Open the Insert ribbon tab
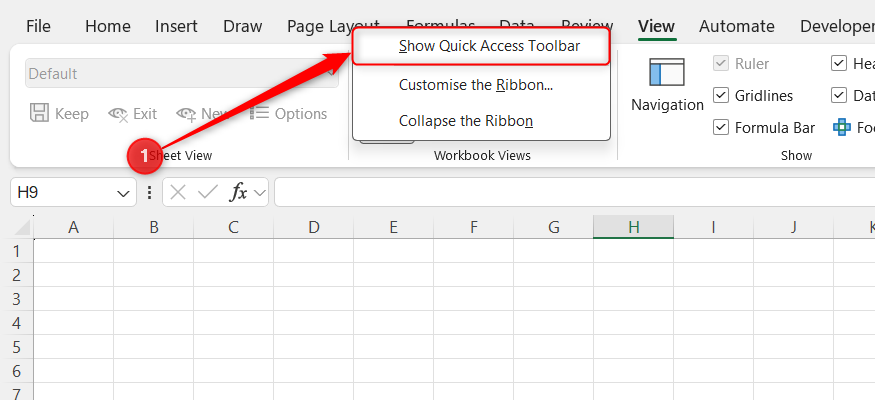 coord(176,26)
